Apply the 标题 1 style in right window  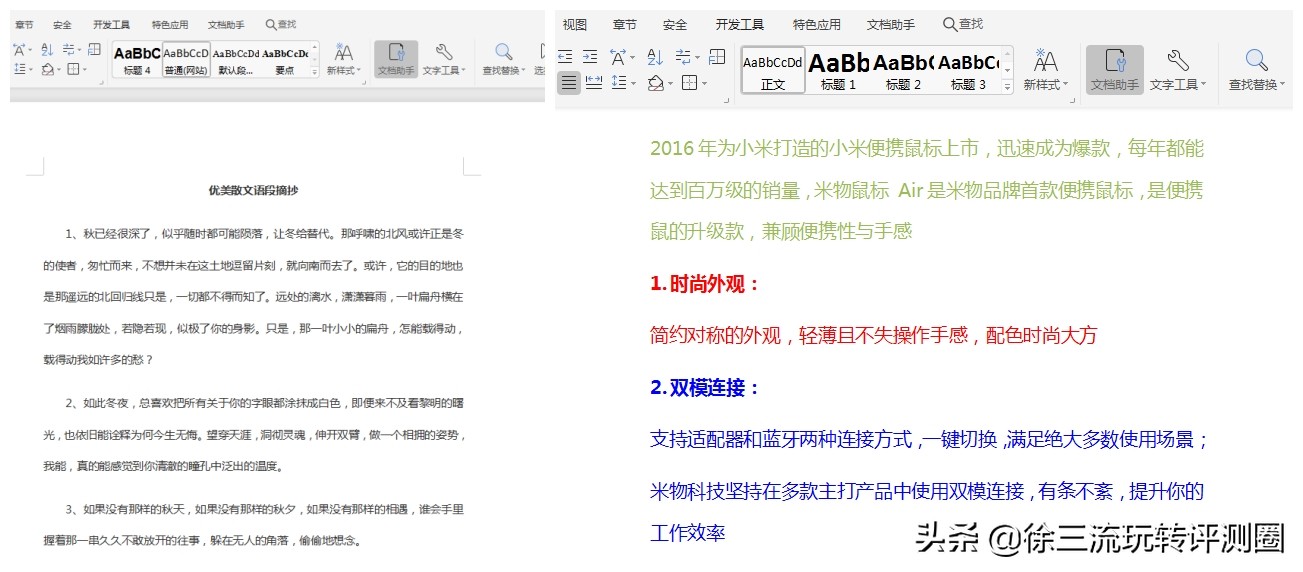(838, 70)
